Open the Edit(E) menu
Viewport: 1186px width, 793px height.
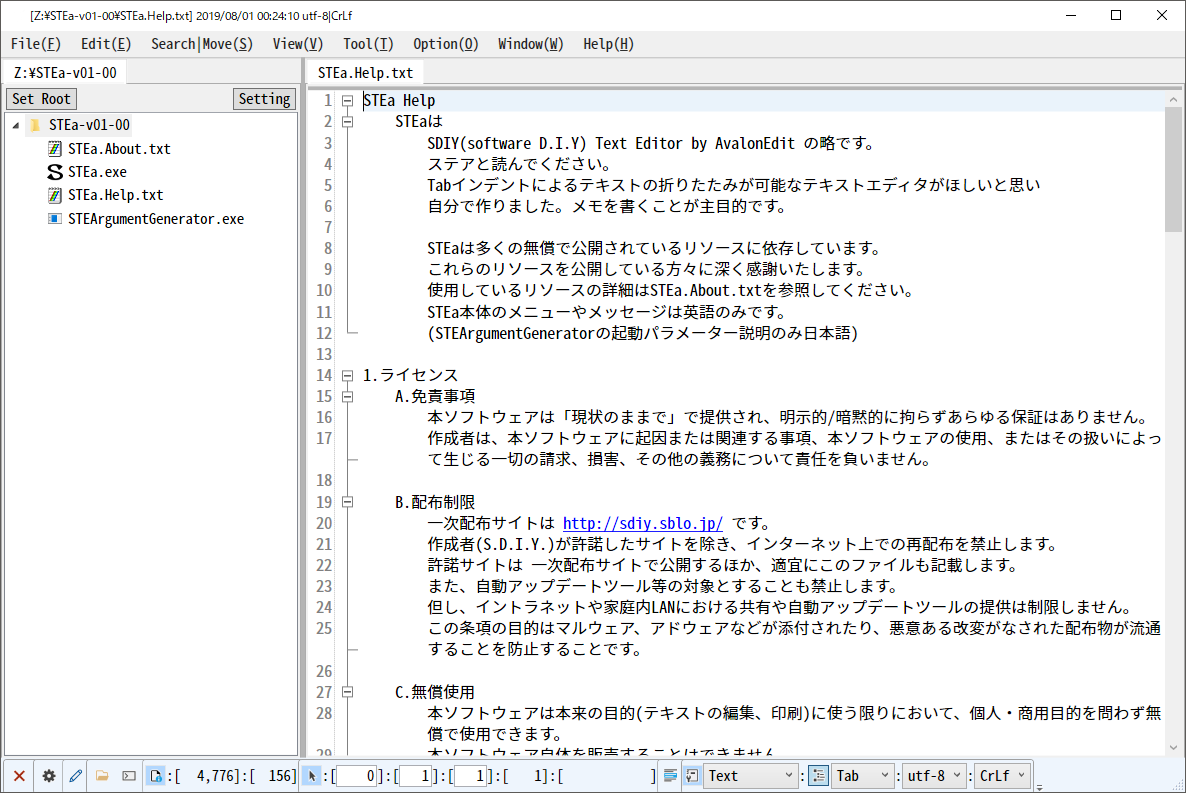tap(106, 44)
